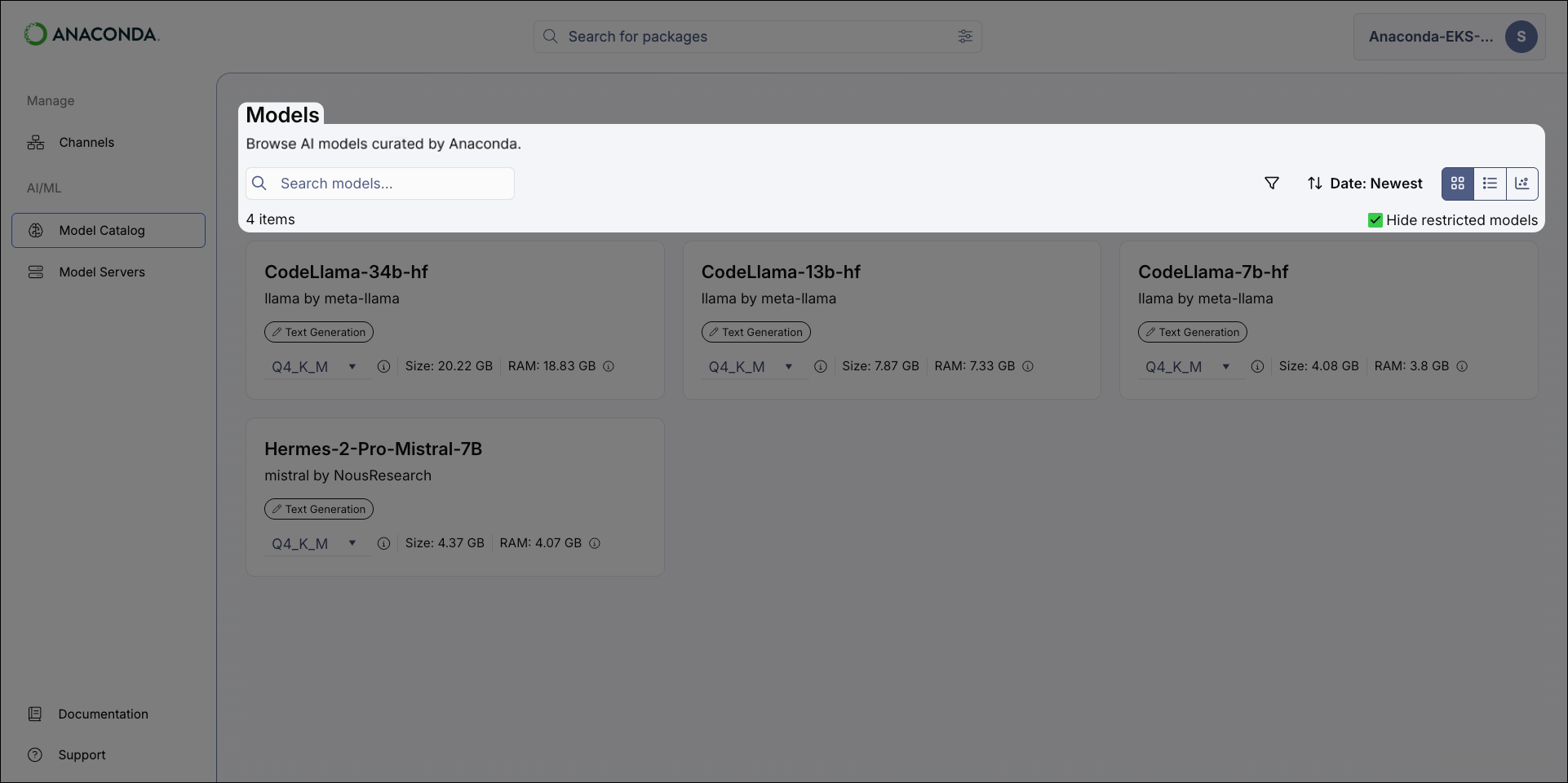
Task: Select the grid view layout icon
Action: pyautogui.click(x=1457, y=183)
